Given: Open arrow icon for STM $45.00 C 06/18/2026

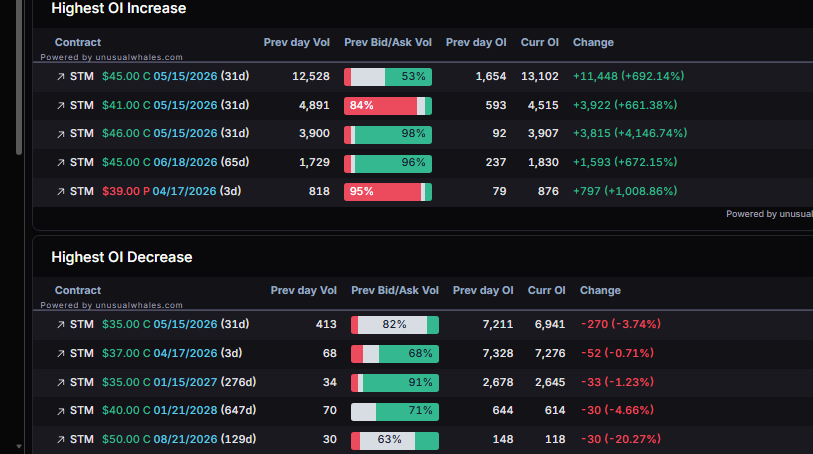Looking at the screenshot, I should click(61, 163).
